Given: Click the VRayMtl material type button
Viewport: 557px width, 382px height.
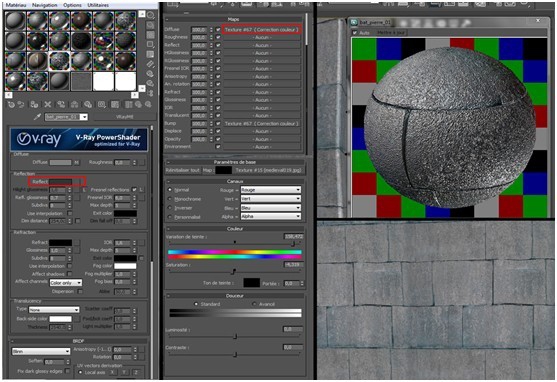Looking at the screenshot, I should tap(124, 117).
